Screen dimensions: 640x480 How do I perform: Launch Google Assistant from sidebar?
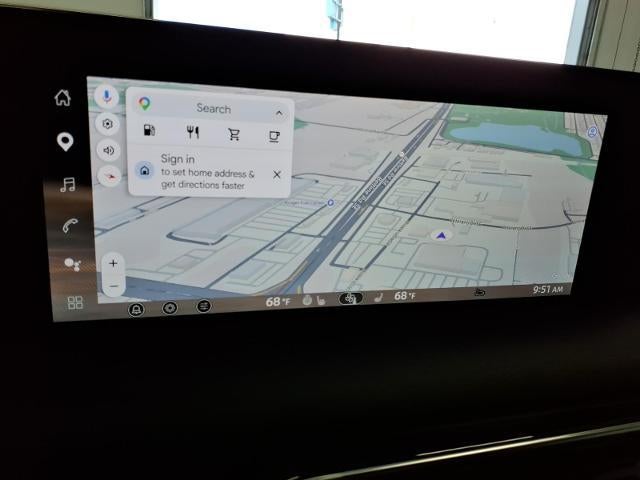pos(72,264)
